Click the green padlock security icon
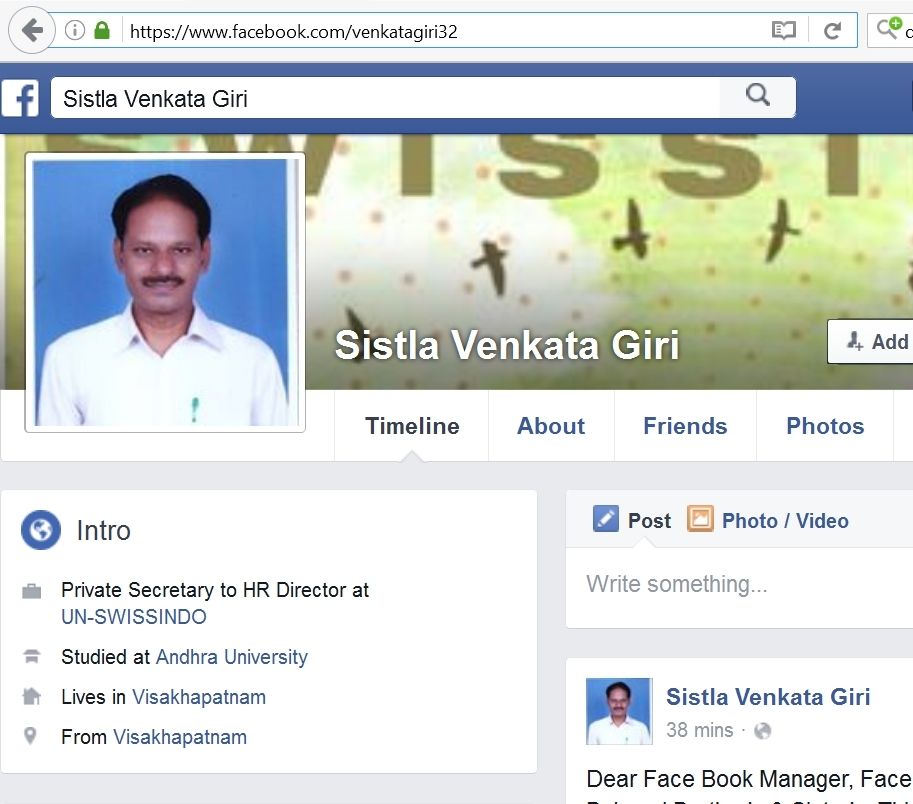Viewport: 913px width, 804px height. point(102,30)
